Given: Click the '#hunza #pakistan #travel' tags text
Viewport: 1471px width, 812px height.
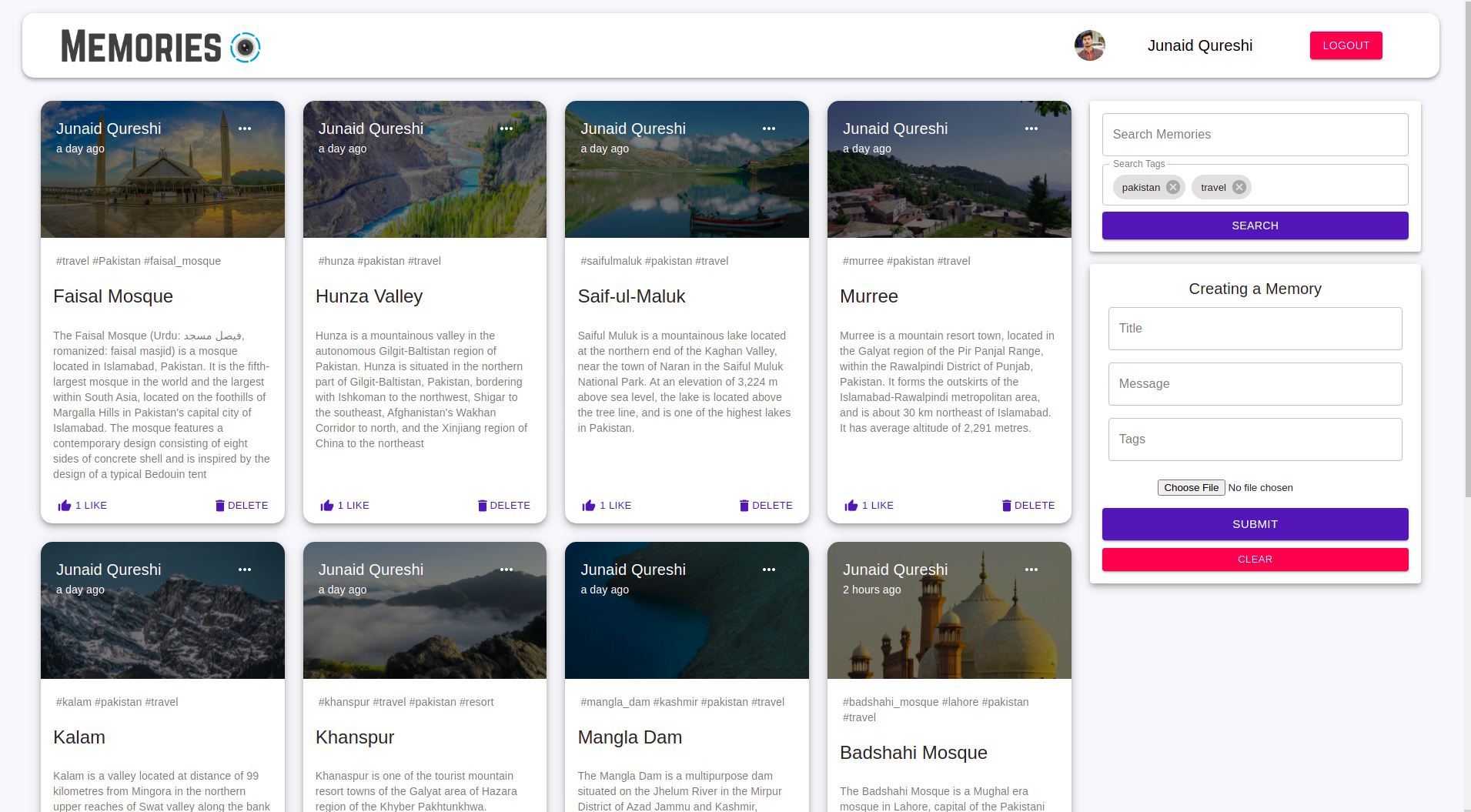Looking at the screenshot, I should point(379,261).
